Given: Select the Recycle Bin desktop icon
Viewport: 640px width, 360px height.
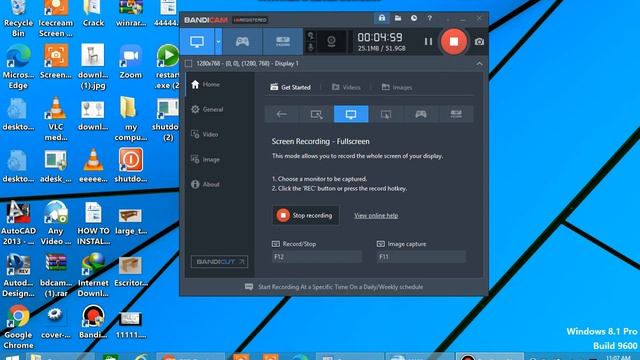Looking at the screenshot, I should click(18, 18).
